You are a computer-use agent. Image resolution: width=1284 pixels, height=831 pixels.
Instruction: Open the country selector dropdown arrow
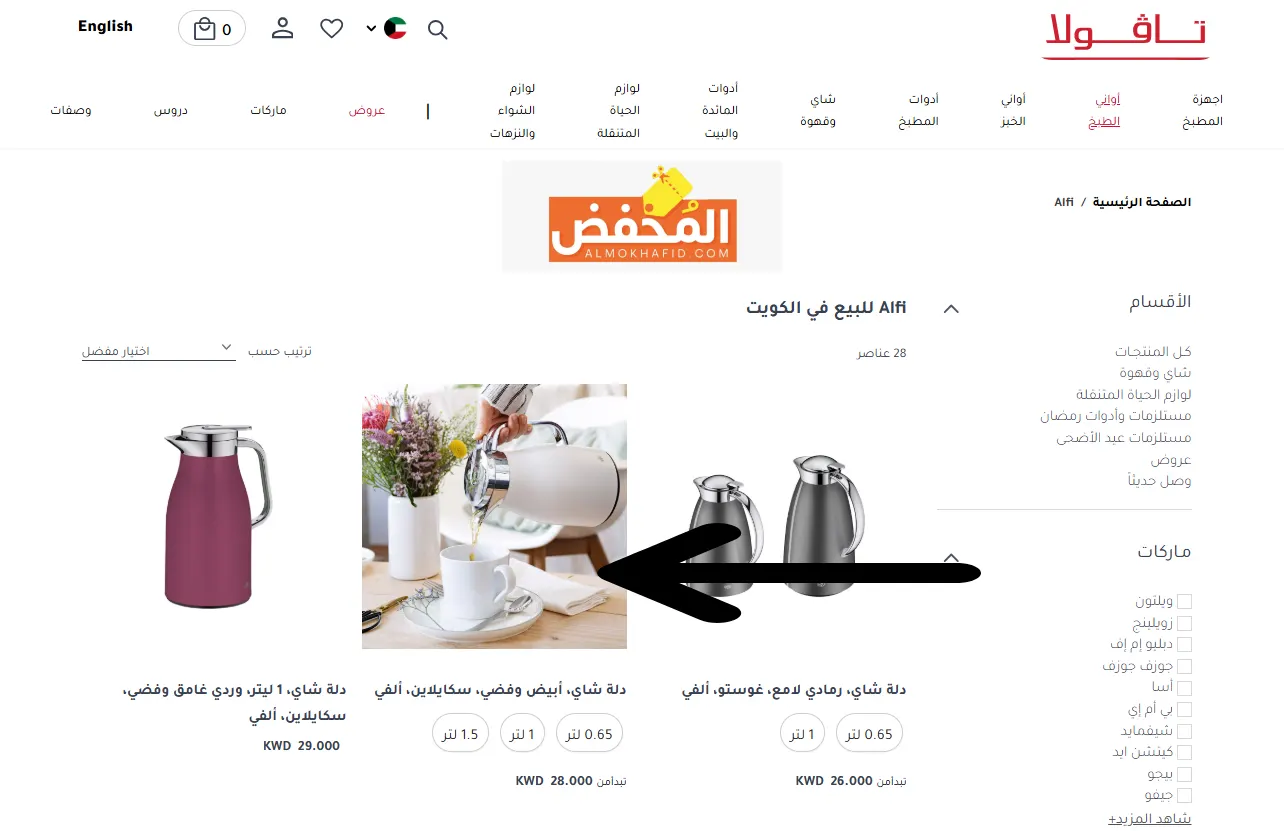[x=371, y=29]
